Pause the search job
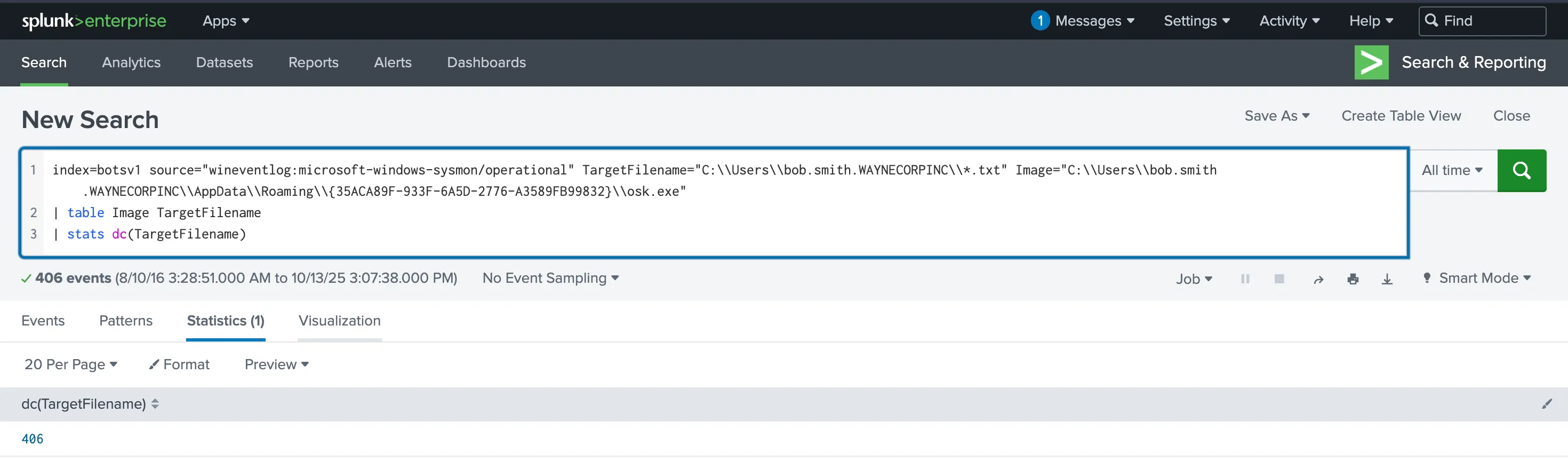This screenshot has height=461, width=1568. [x=1245, y=279]
